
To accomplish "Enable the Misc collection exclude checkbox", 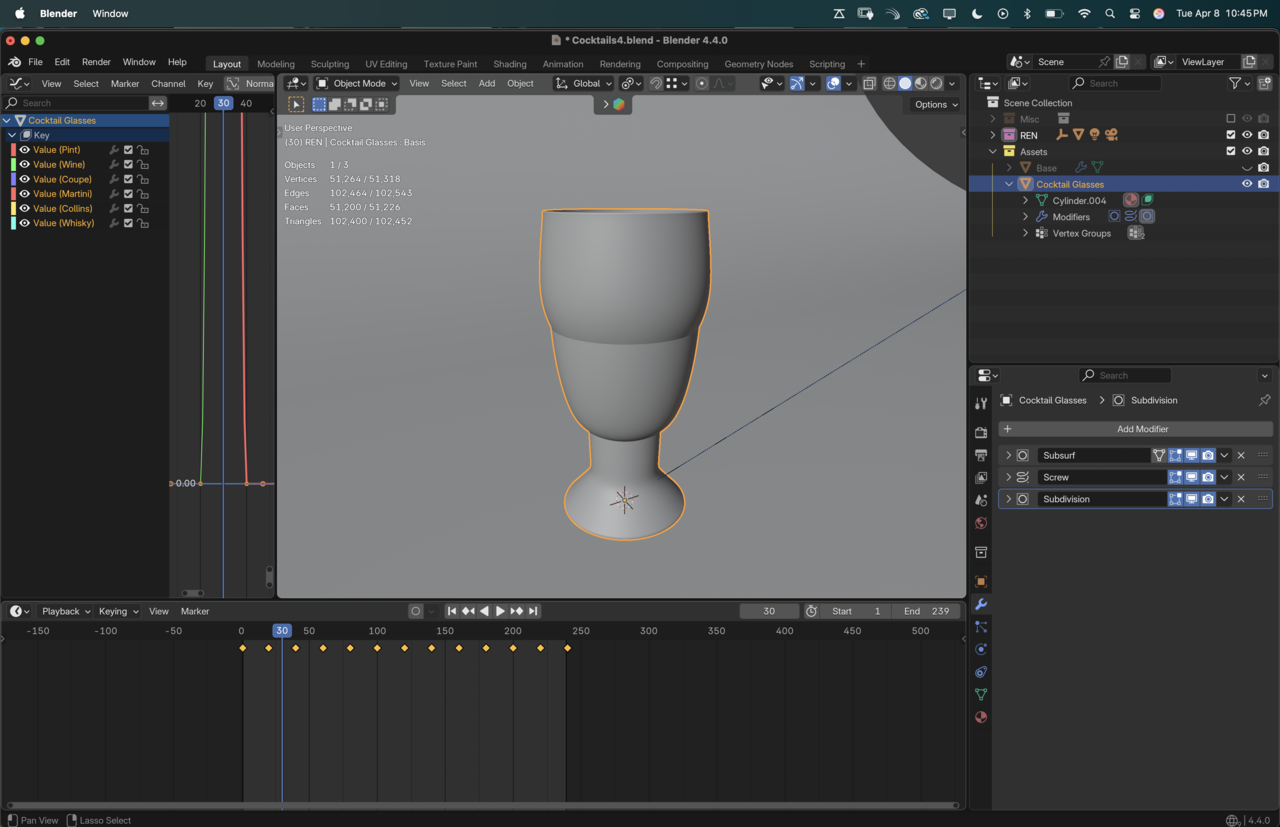I will [1231, 119].
